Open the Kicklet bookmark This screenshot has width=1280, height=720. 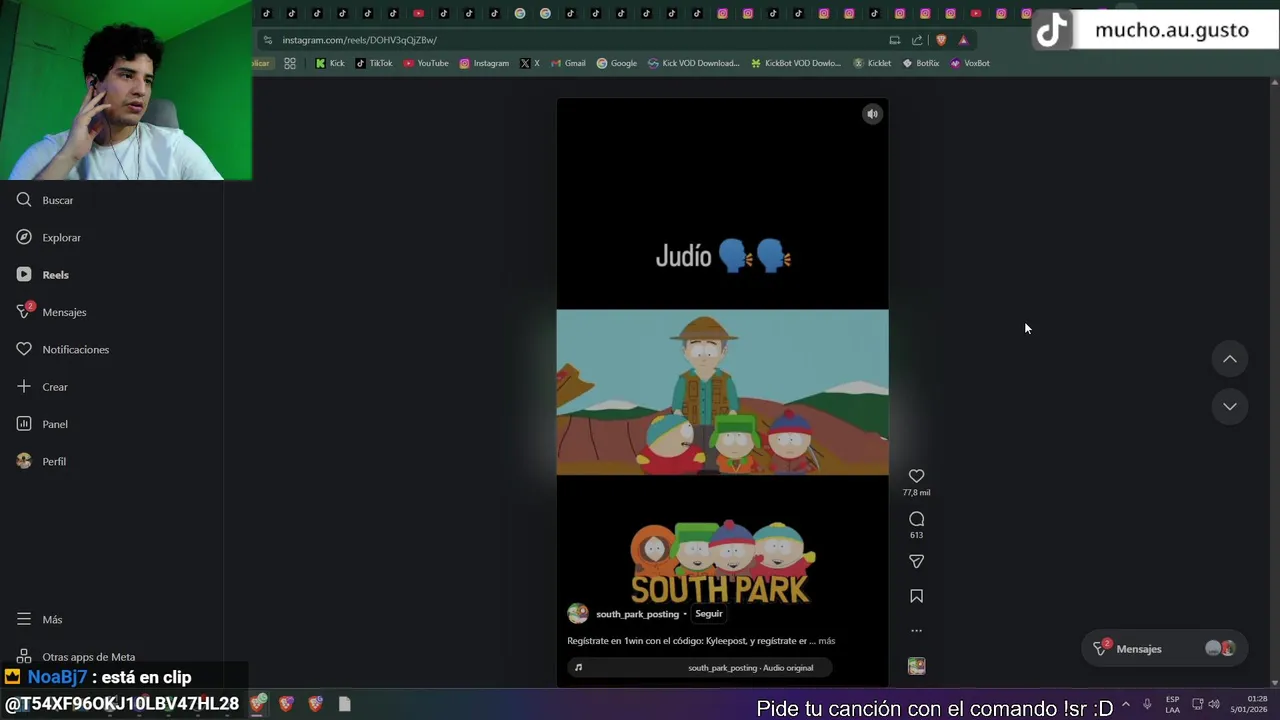[872, 63]
